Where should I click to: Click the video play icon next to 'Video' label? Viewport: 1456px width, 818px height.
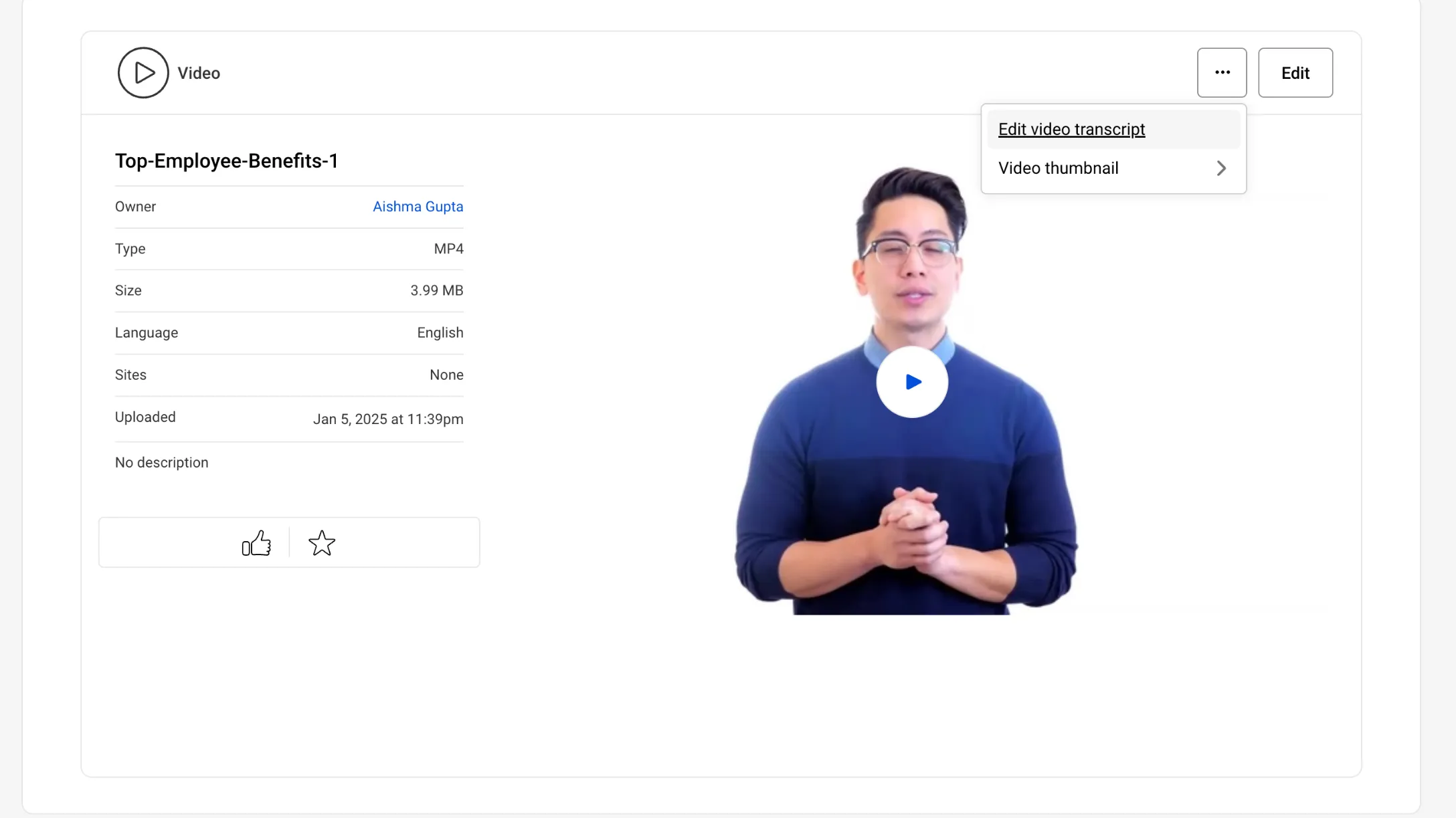143,72
